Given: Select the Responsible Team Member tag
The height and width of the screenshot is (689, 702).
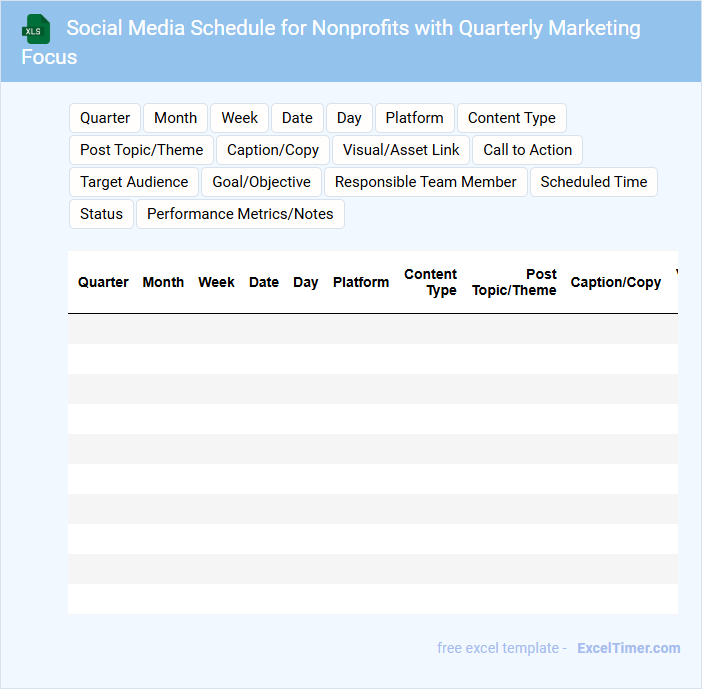Looking at the screenshot, I should [x=426, y=182].
